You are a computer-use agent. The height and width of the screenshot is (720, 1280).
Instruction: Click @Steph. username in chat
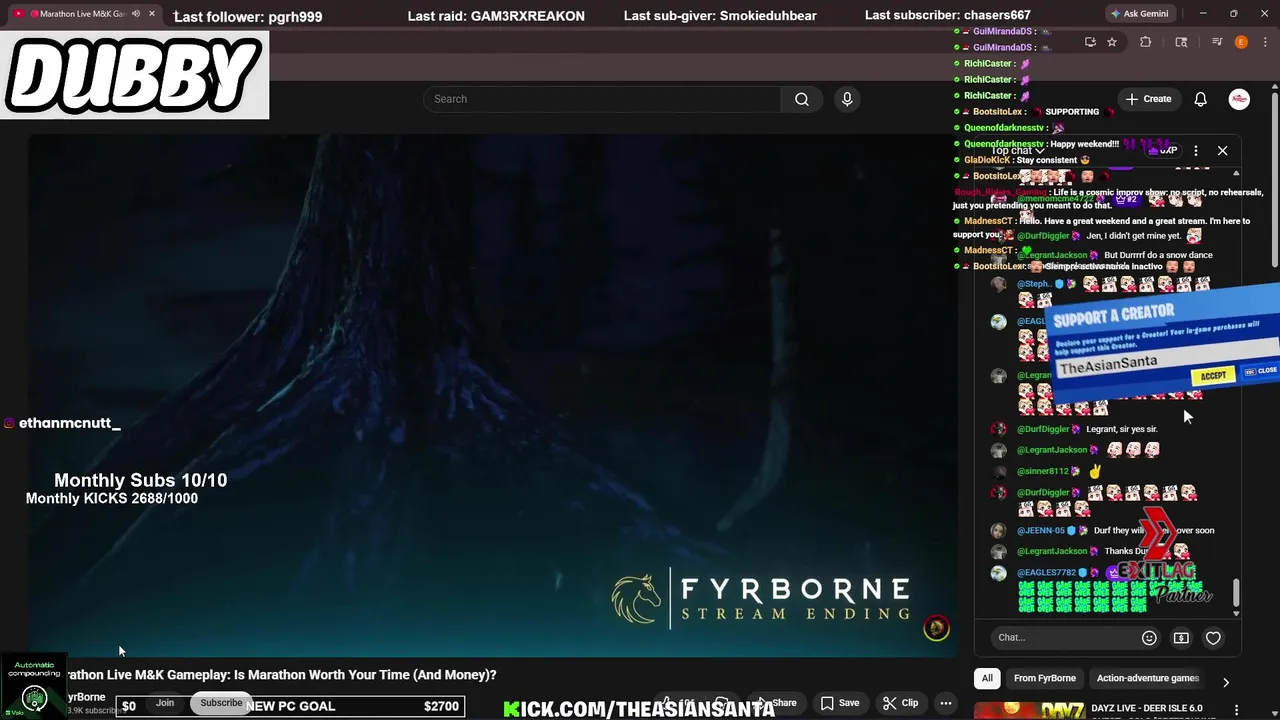click(x=1034, y=284)
